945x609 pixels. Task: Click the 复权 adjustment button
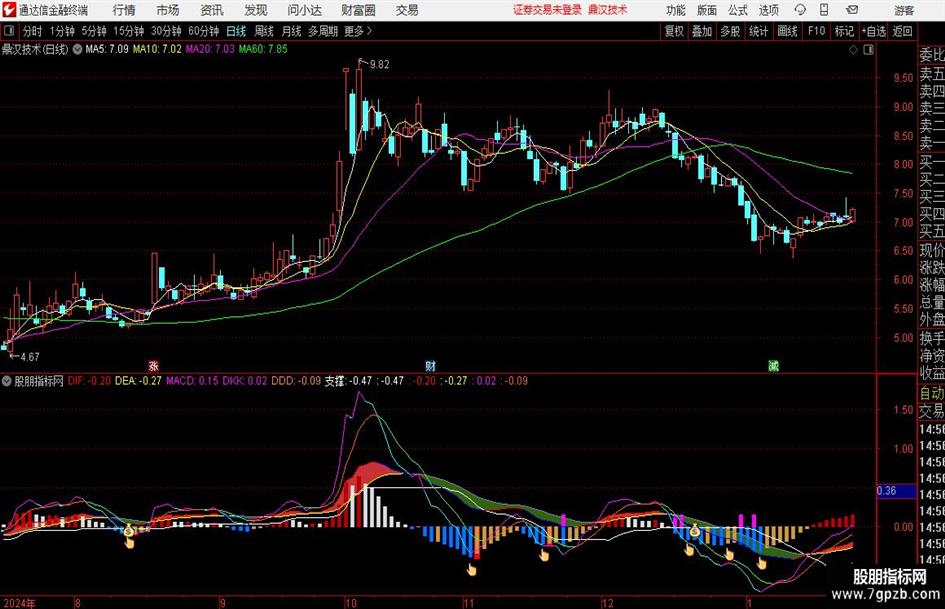[x=674, y=31]
